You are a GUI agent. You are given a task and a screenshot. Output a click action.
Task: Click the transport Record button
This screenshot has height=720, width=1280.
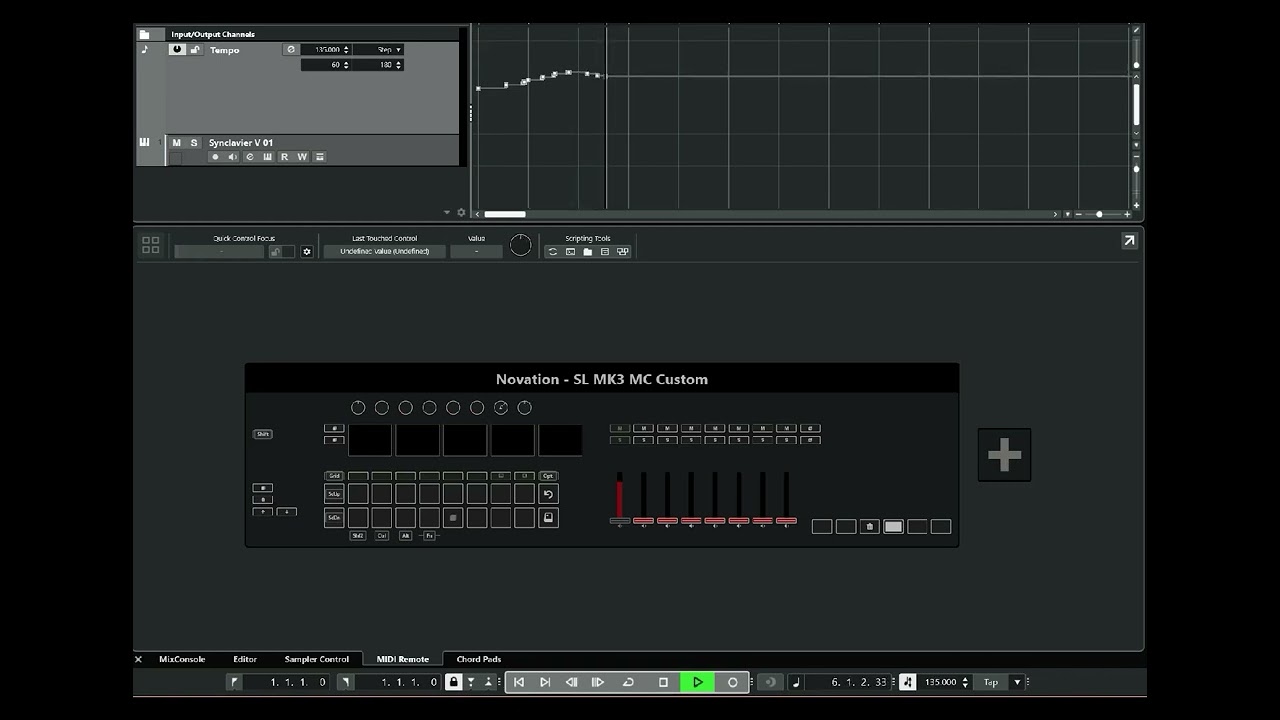pos(733,682)
